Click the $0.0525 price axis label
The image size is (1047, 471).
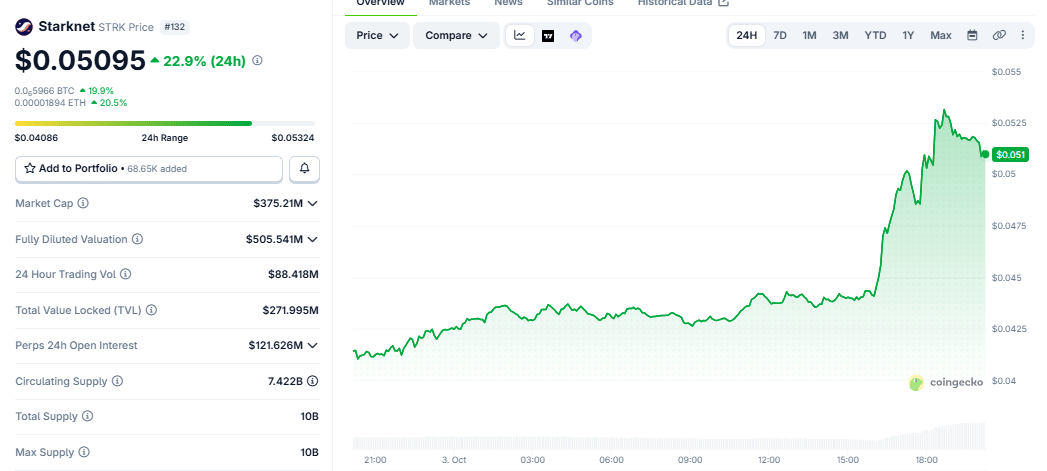[1008, 123]
